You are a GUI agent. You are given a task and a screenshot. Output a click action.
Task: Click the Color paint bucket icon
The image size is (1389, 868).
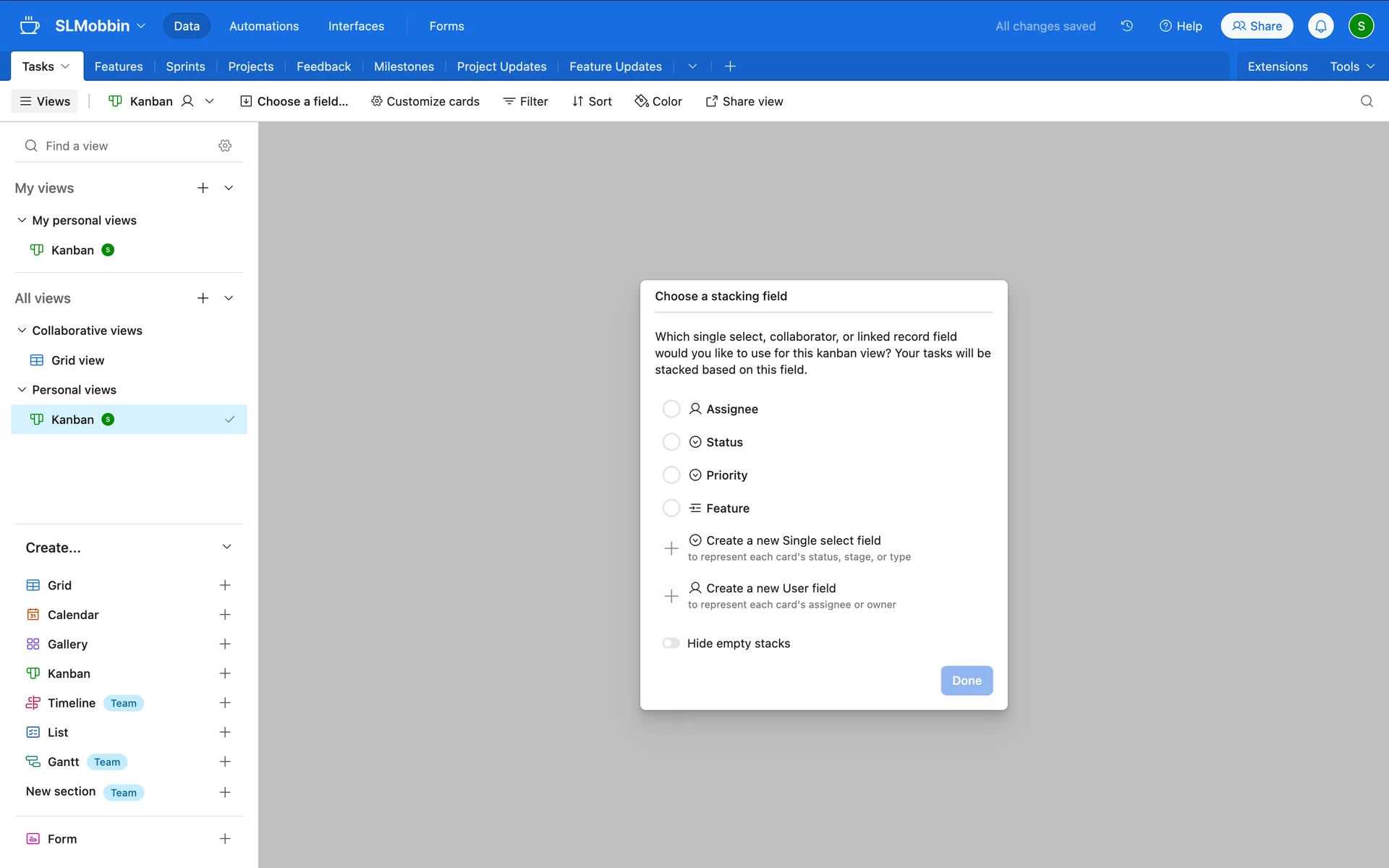pos(641,101)
